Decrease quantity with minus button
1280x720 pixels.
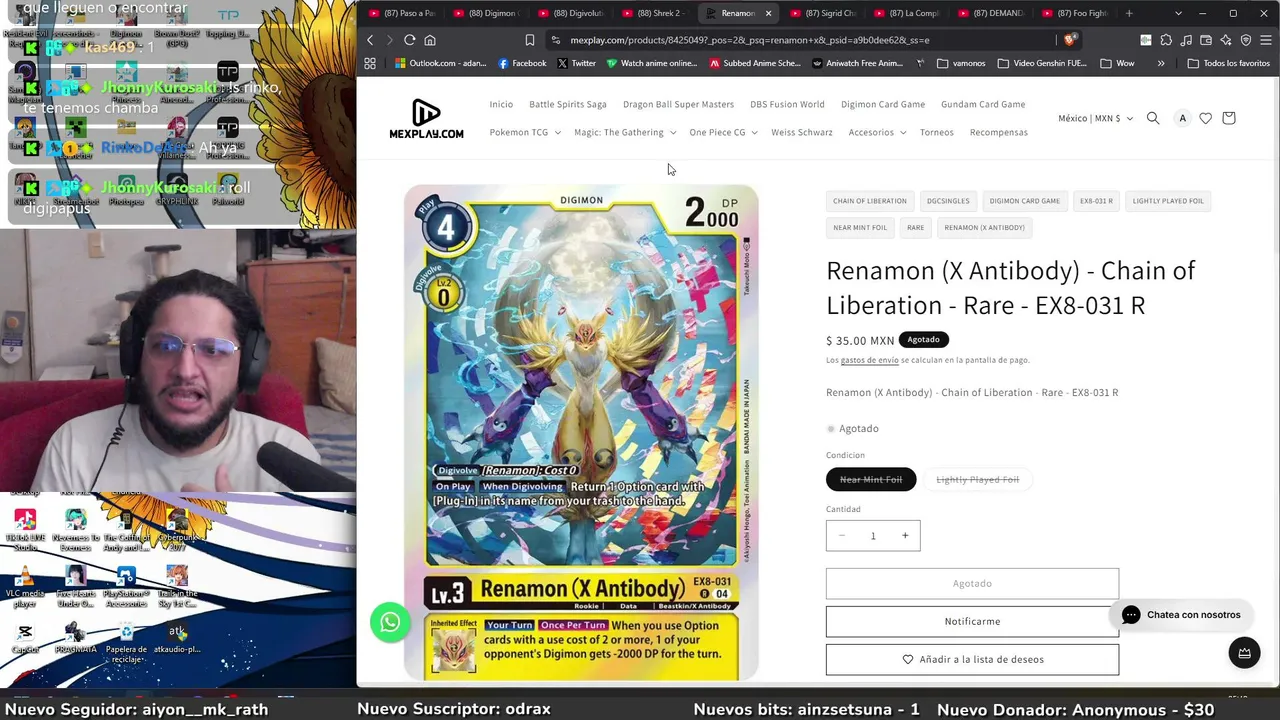pos(841,536)
